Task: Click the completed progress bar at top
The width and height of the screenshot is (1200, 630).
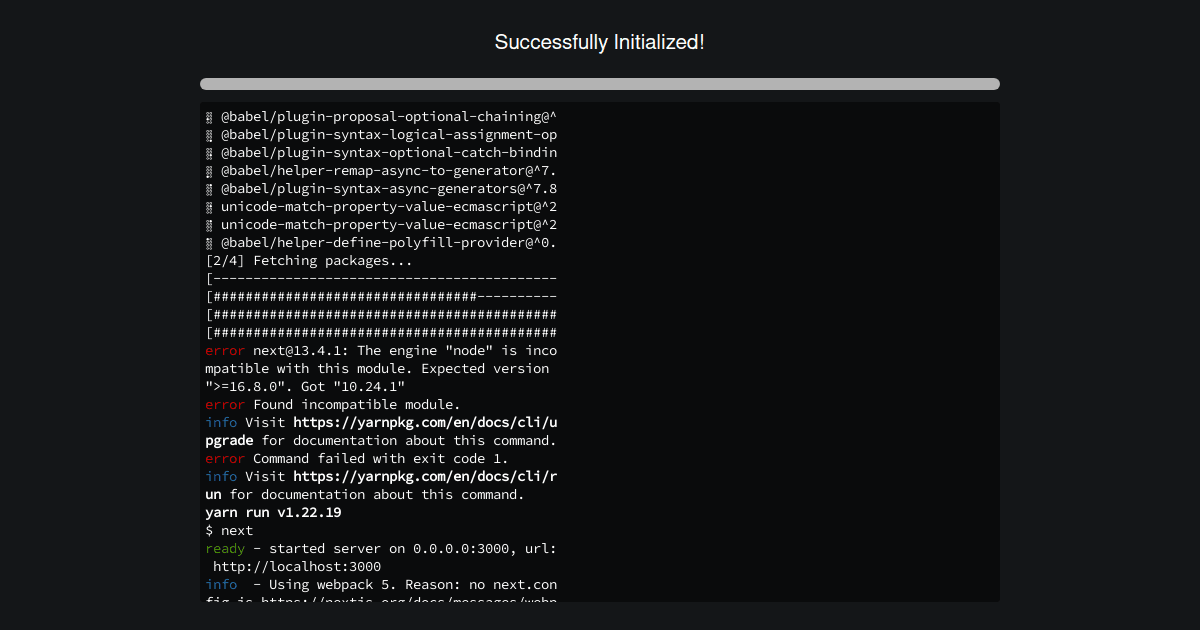Action: (x=600, y=84)
